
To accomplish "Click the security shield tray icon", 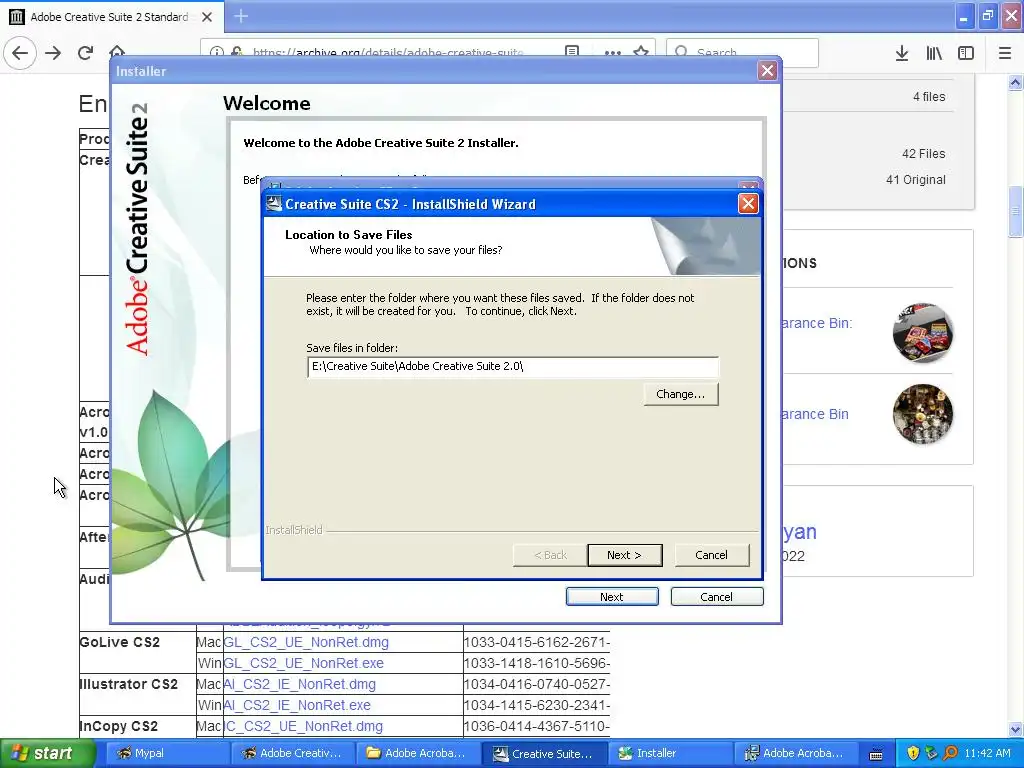I will 912,753.
